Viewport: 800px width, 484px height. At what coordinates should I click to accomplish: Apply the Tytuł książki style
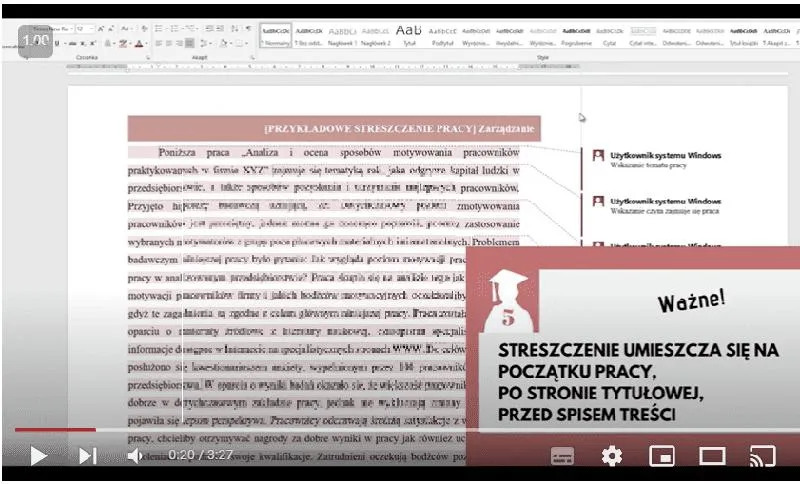pos(743,36)
